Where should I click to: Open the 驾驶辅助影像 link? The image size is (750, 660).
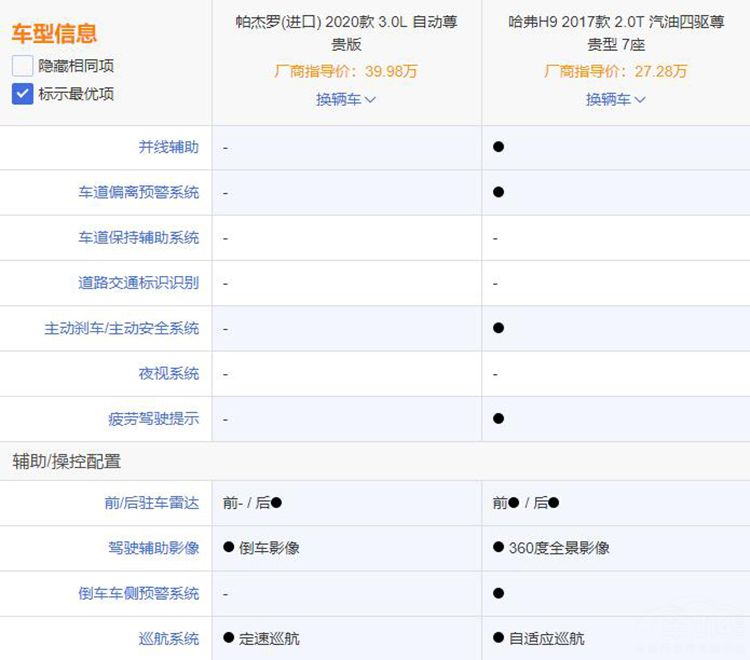(154, 548)
